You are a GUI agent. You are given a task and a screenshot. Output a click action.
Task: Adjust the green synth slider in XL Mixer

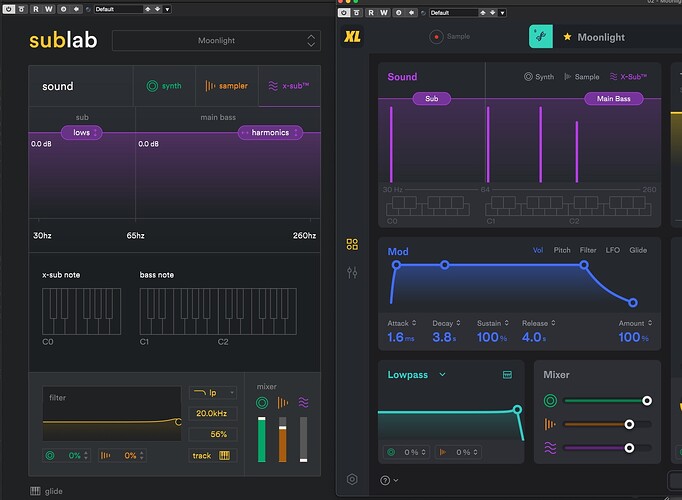coord(647,401)
